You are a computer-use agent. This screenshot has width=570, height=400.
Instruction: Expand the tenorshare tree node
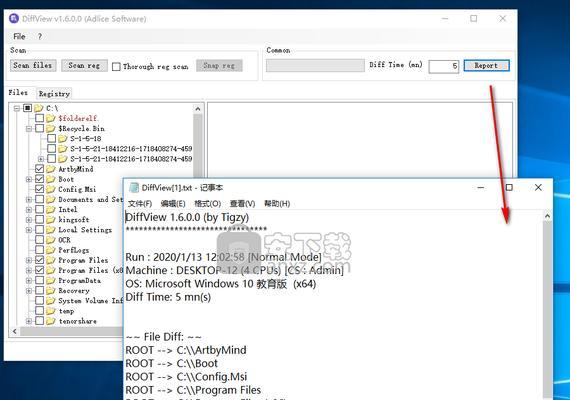(29, 321)
